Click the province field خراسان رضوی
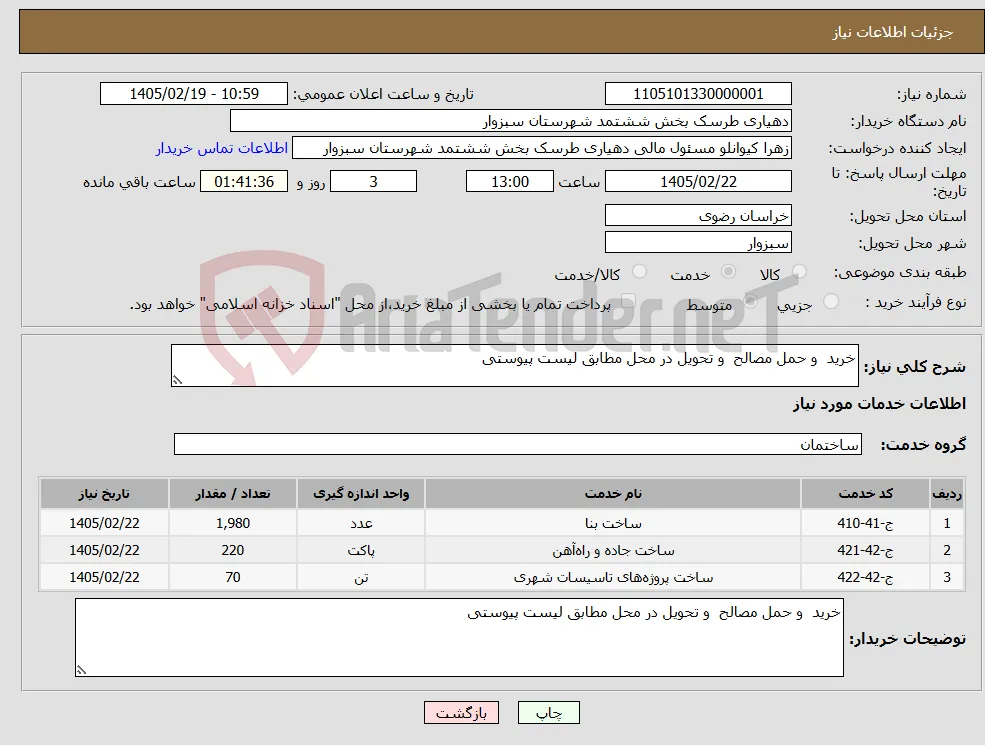The height and width of the screenshot is (745, 985). click(698, 215)
